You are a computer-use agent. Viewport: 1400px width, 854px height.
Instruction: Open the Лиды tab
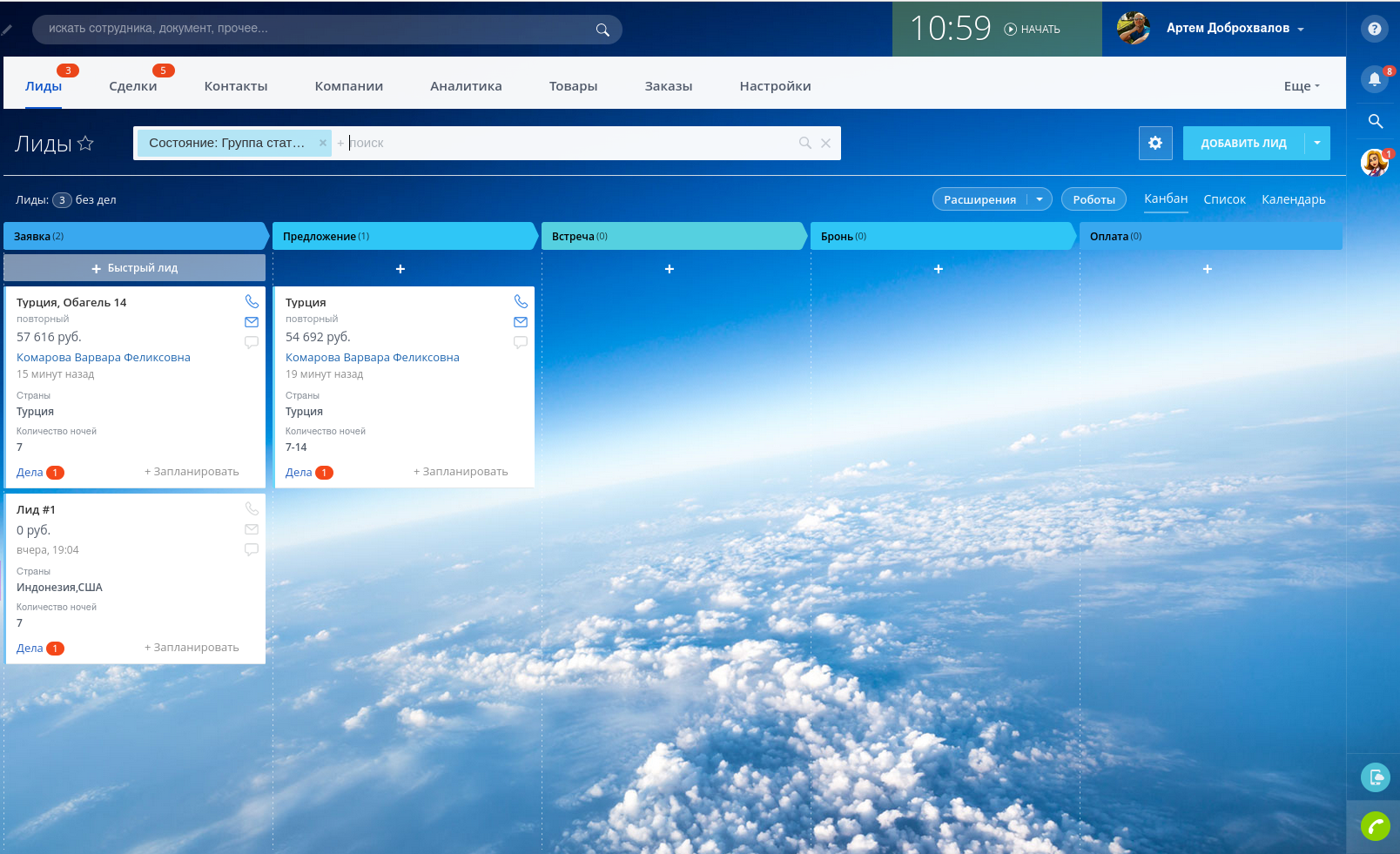coord(44,86)
